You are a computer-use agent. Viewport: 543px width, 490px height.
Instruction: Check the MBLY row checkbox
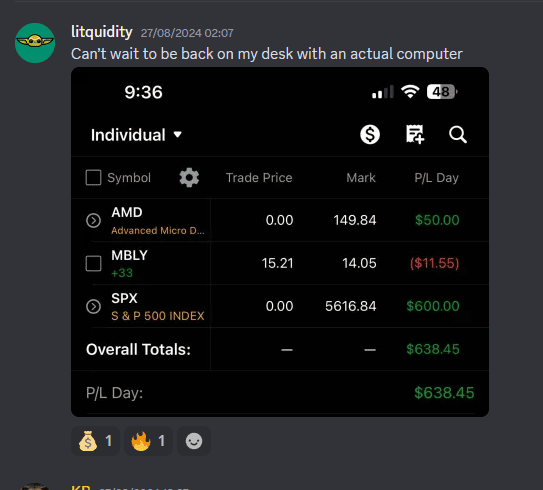[94, 263]
